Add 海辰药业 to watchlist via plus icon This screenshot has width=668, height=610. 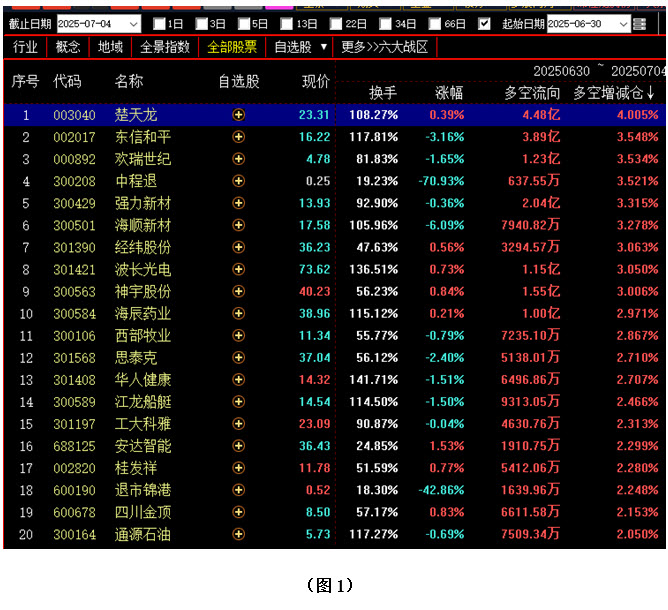tap(239, 314)
